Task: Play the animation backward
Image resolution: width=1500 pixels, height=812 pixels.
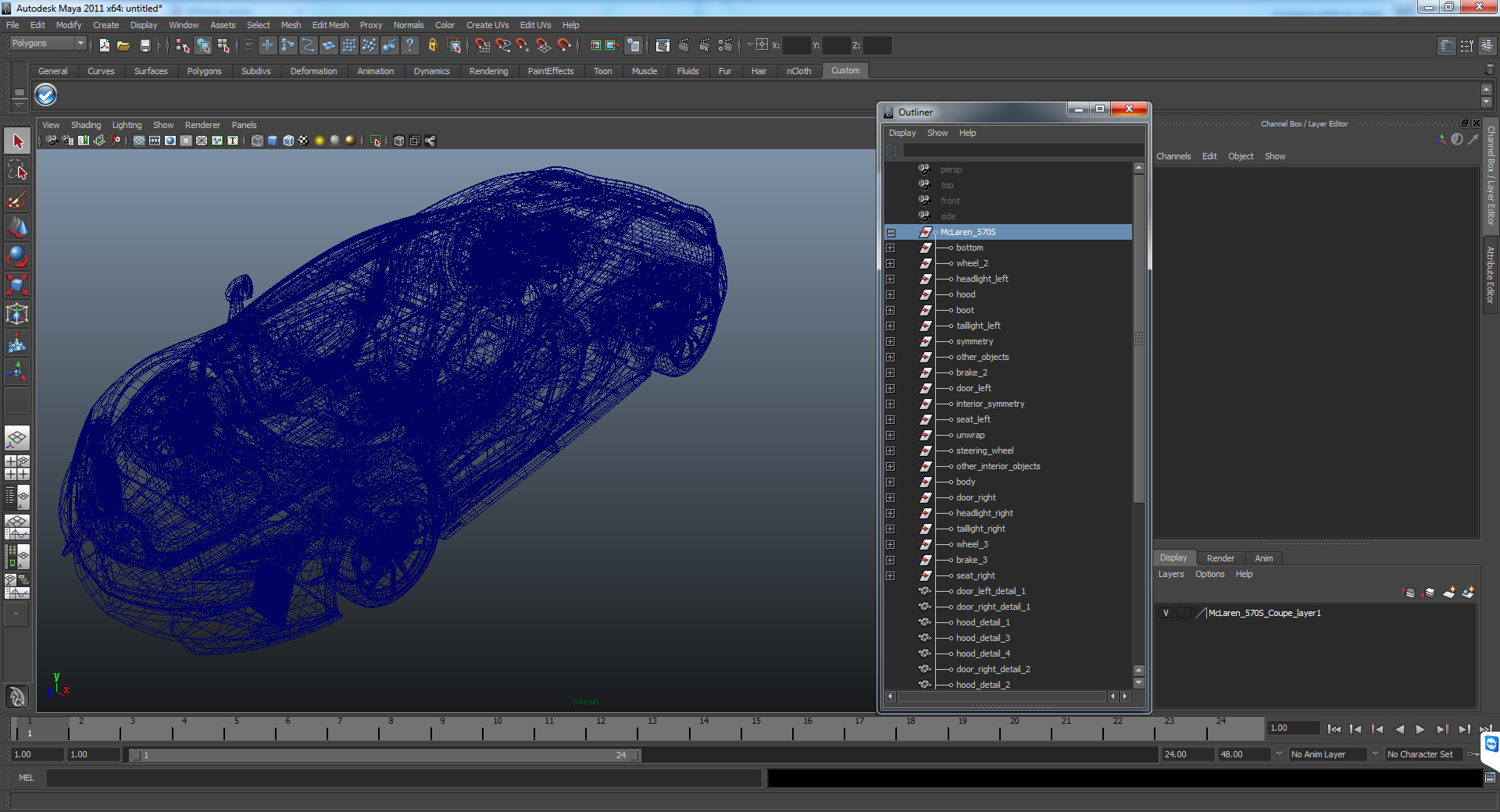Action: pyautogui.click(x=1399, y=729)
